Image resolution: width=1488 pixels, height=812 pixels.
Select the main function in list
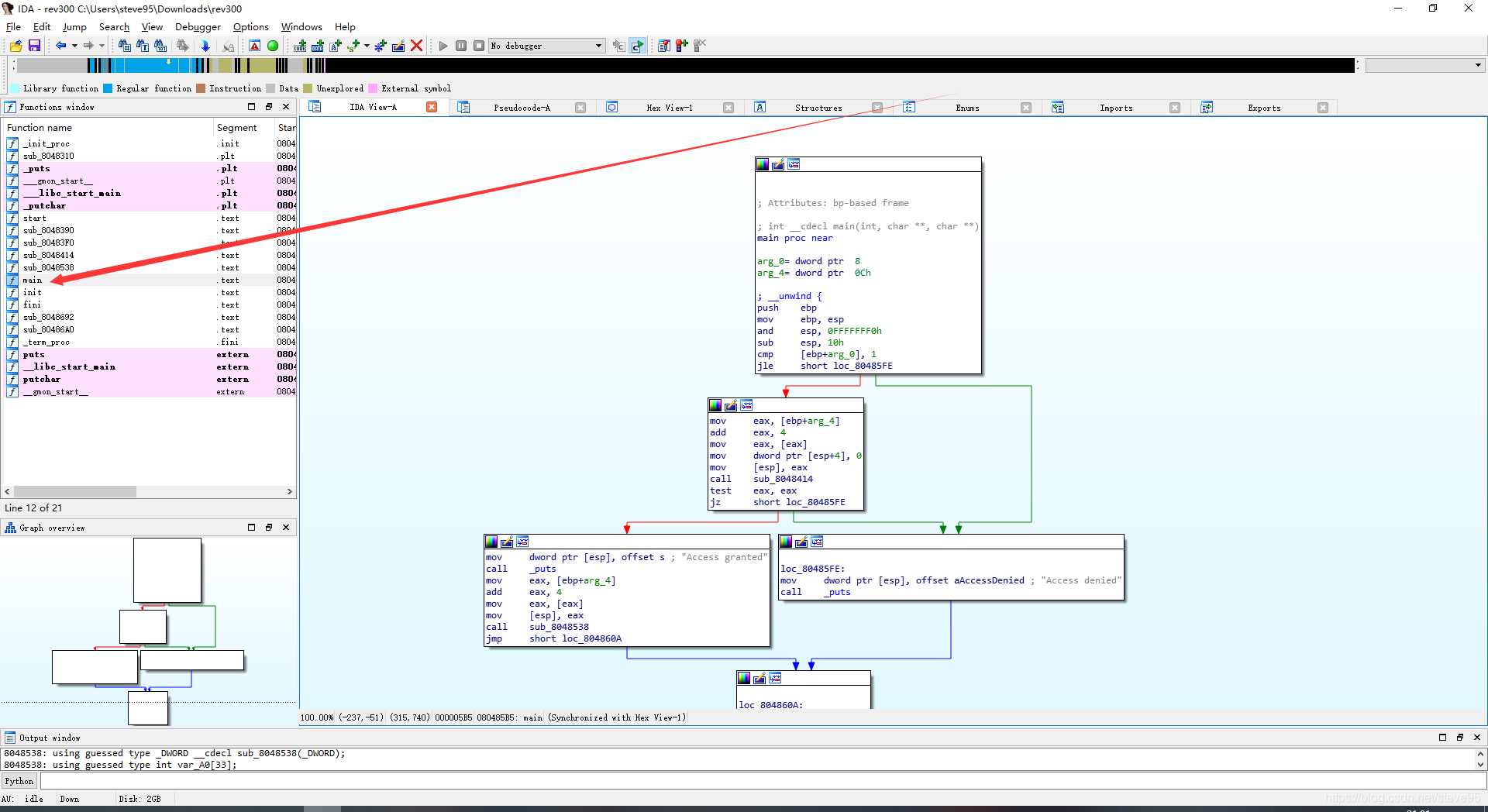pos(150,280)
